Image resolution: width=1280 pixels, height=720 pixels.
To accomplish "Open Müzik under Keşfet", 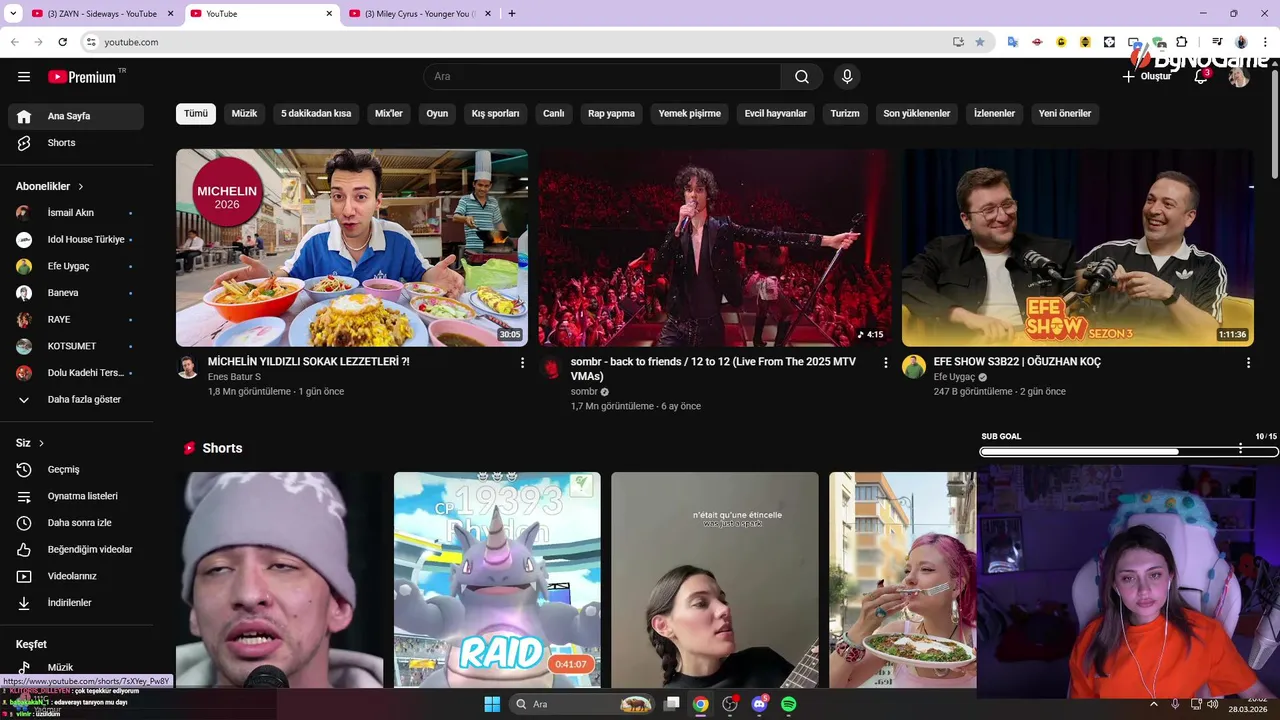I will pos(76,667).
